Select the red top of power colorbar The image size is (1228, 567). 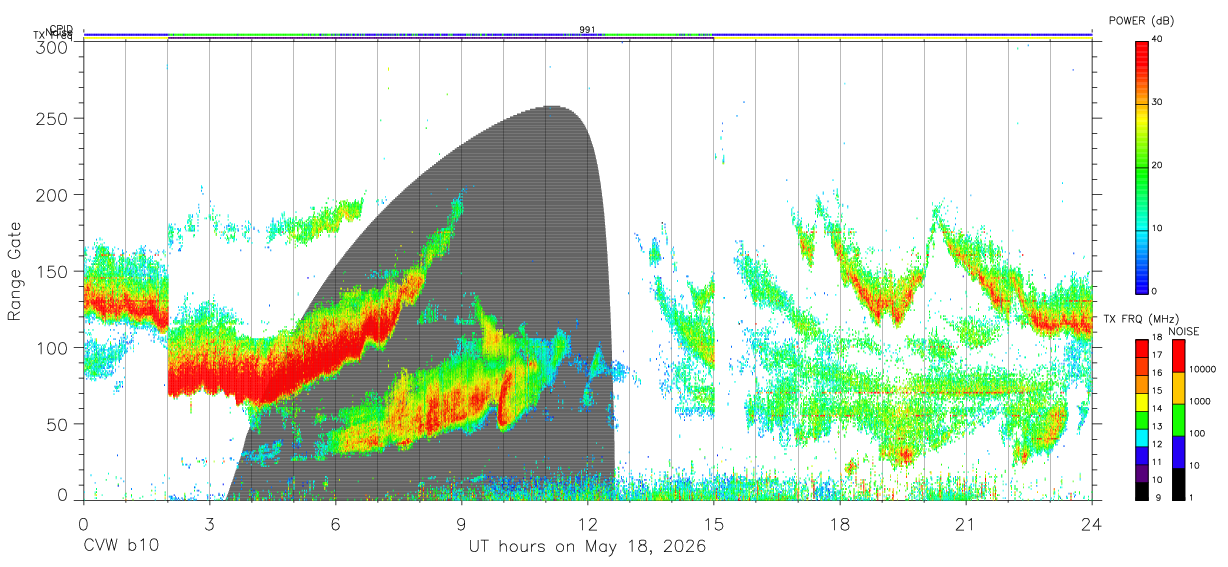(1141, 55)
